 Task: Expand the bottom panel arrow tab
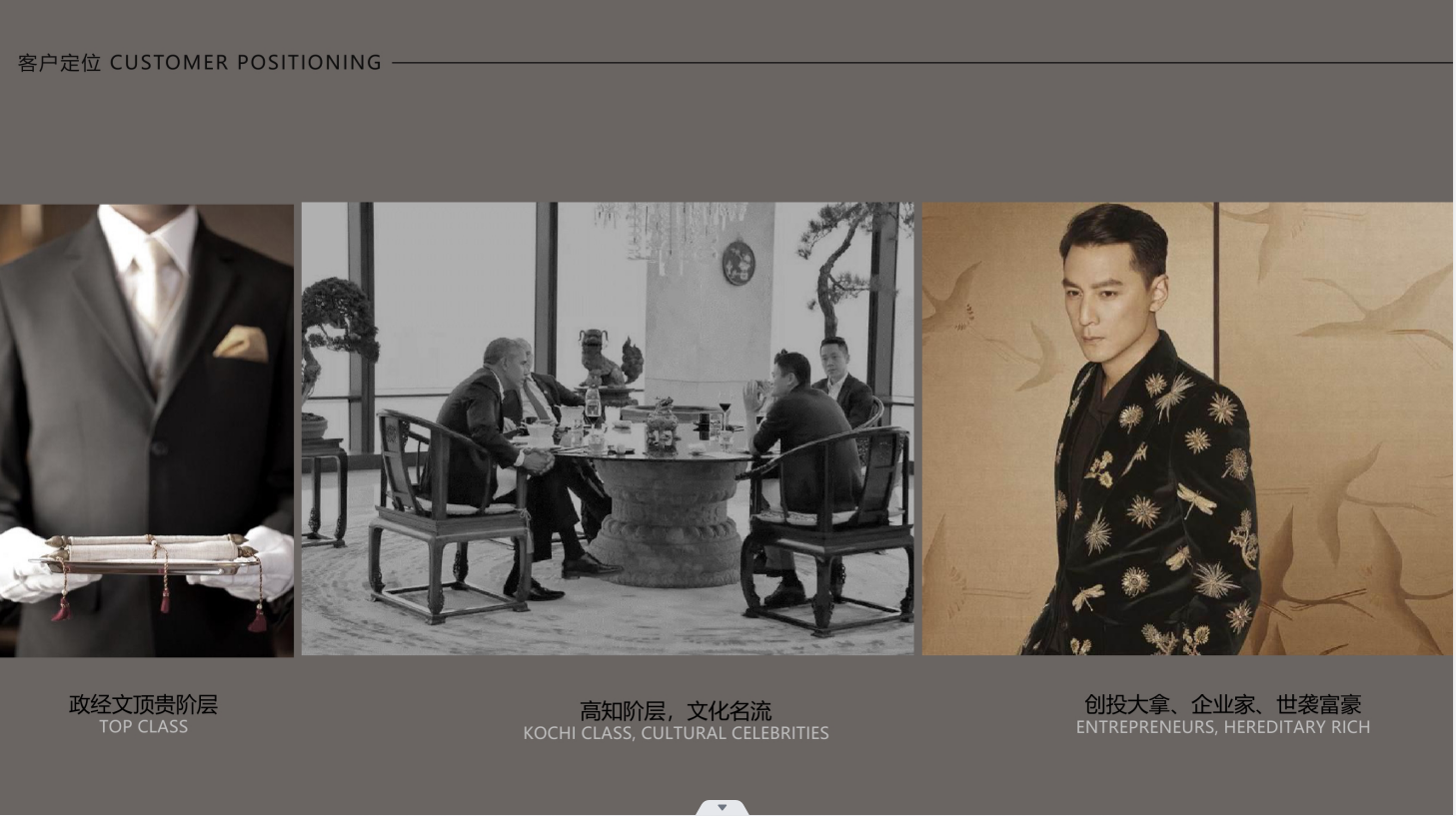pyautogui.click(x=723, y=808)
